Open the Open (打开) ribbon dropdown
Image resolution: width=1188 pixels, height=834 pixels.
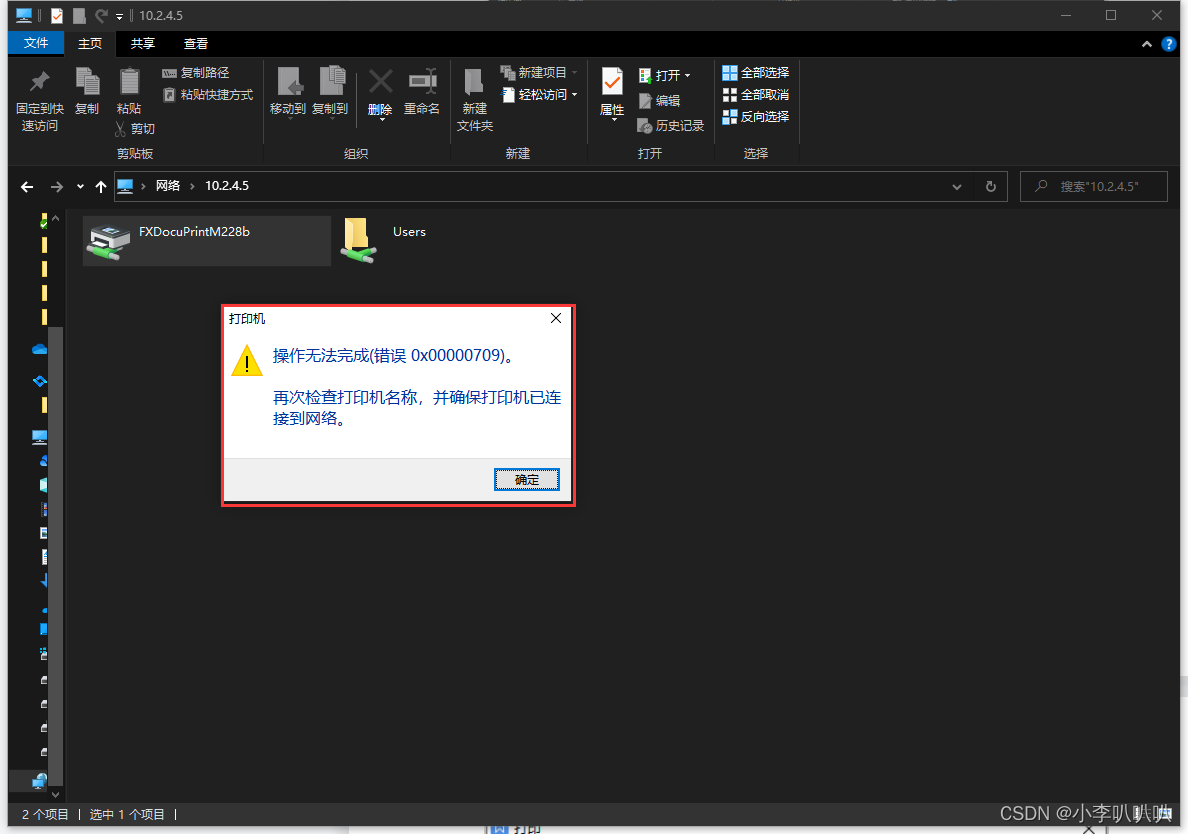pyautogui.click(x=687, y=76)
